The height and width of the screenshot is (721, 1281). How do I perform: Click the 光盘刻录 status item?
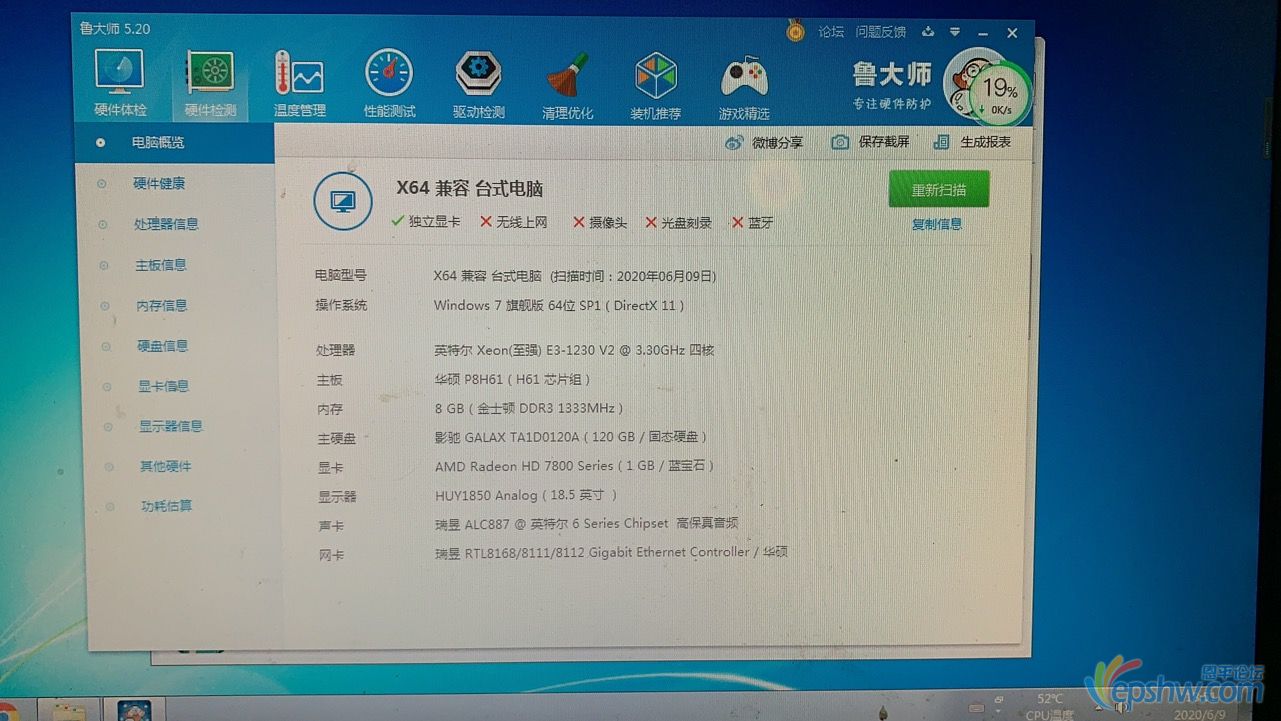(x=679, y=223)
